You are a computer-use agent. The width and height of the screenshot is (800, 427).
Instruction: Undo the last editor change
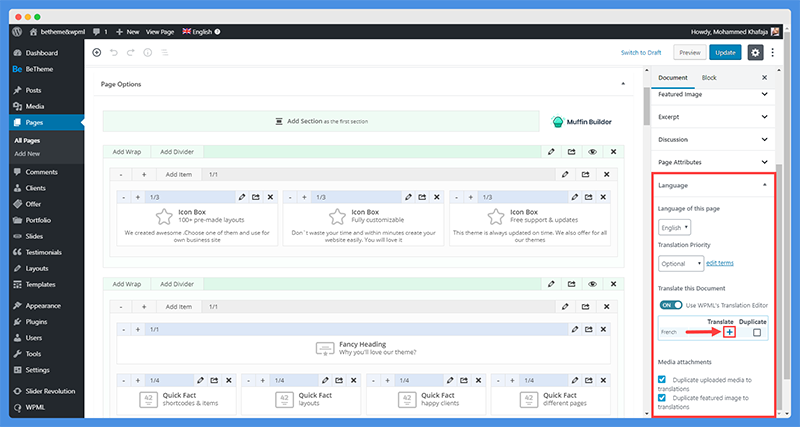click(114, 53)
